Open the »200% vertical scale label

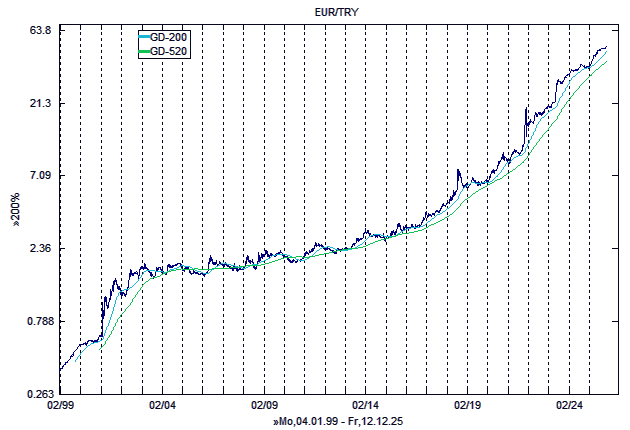[15, 212]
